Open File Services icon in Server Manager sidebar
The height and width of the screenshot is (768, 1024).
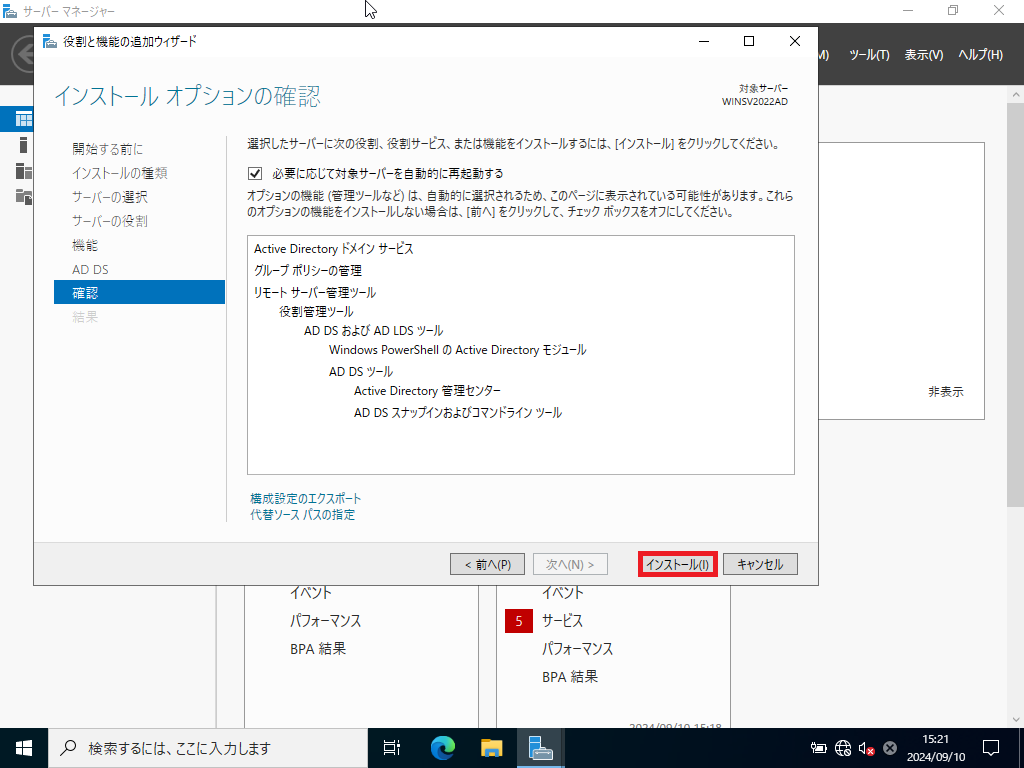(x=24, y=196)
